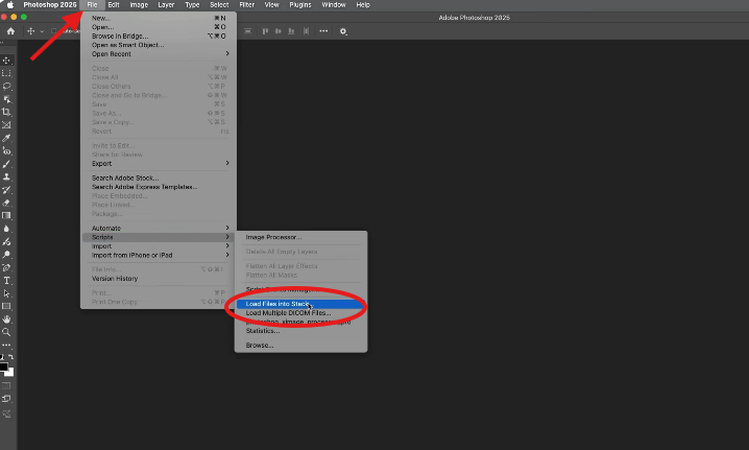Screen dimensions: 749x450
Task: Choose Open as Smart Object...
Action: click(159, 45)
